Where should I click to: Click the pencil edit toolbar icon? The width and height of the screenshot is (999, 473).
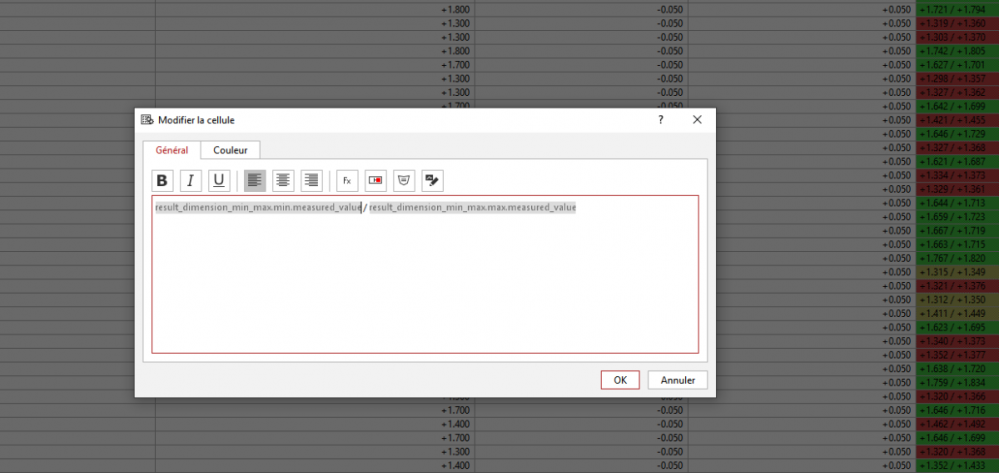(433, 181)
